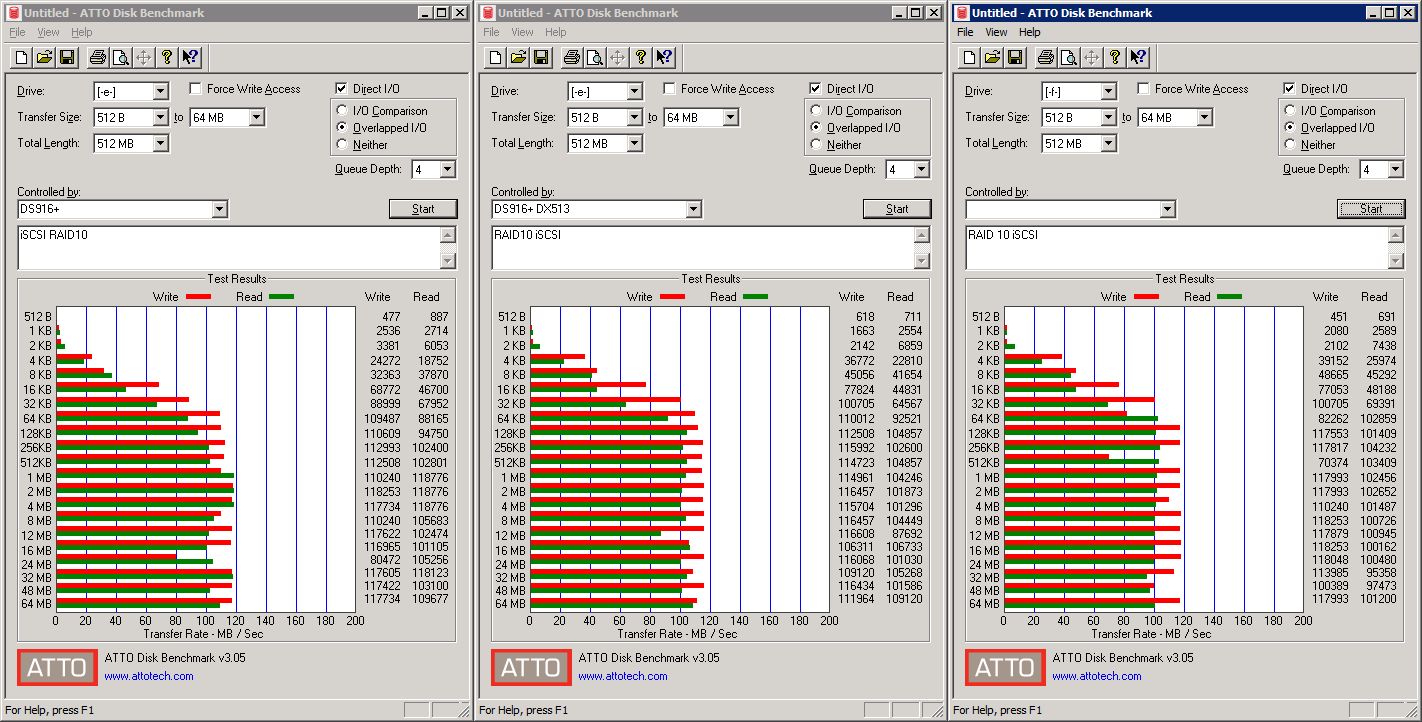The image size is (1422, 722).
Task: Visit www.attotech.com link in the left window
Action: [149, 676]
